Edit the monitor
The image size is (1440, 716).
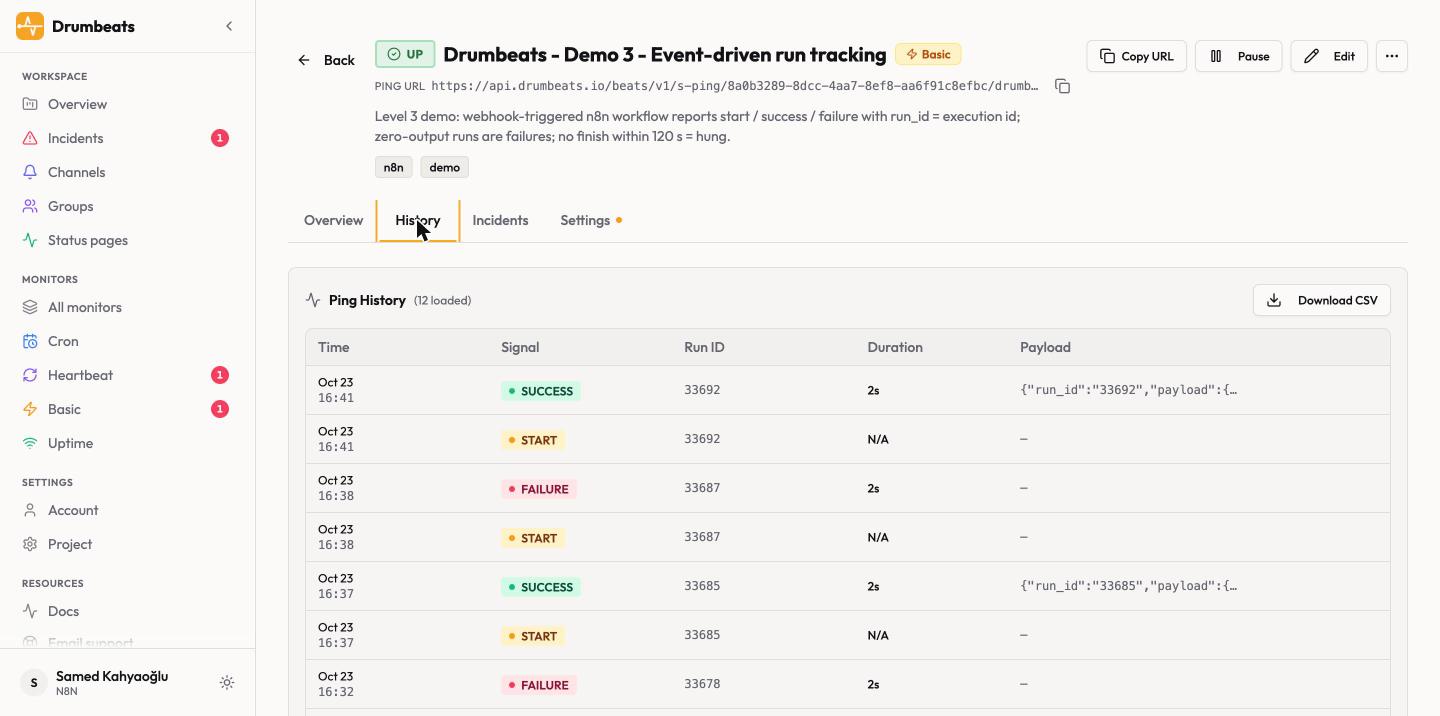click(1329, 56)
